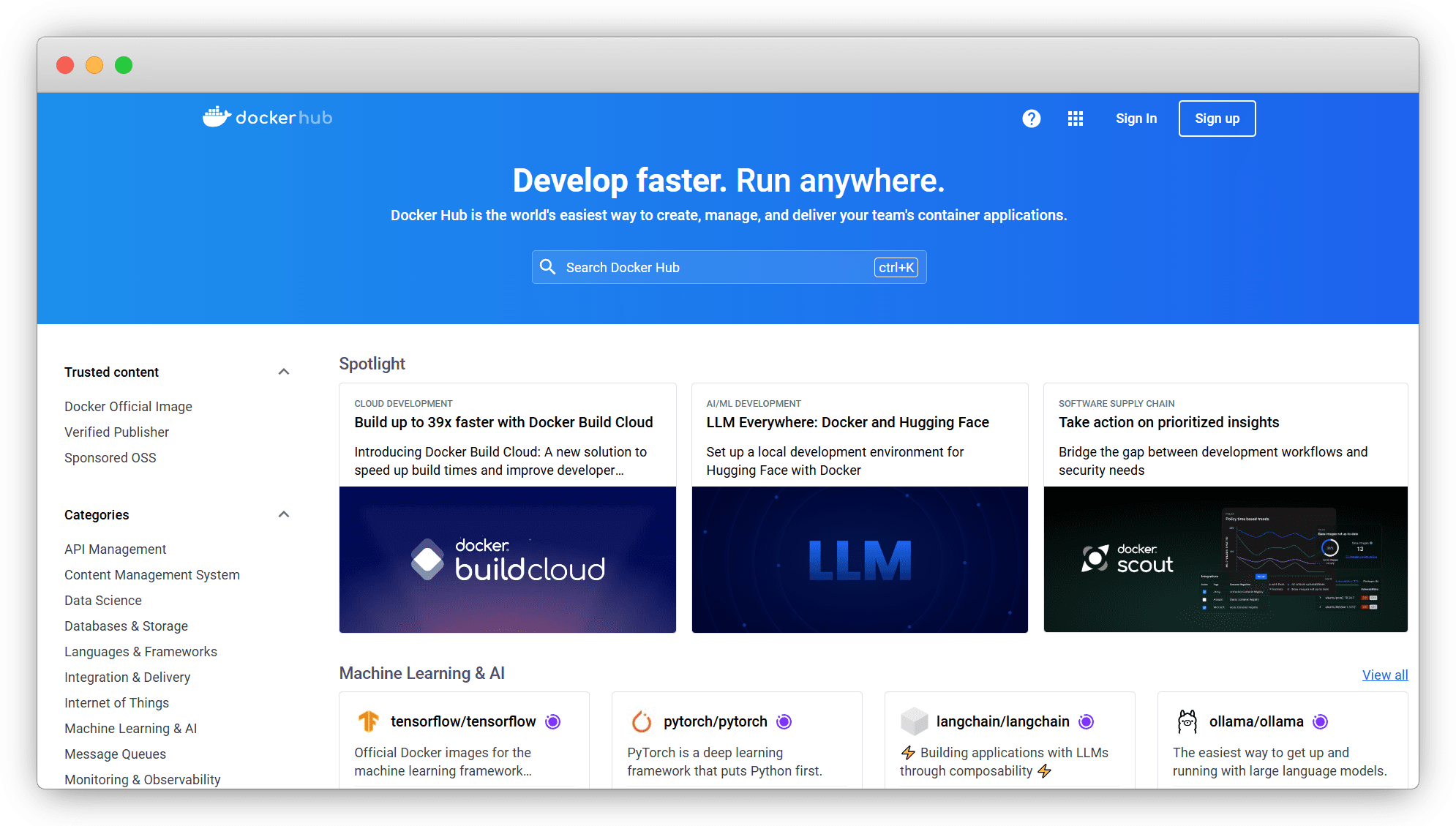Select Databases & Storage category
1456x826 pixels.
click(126, 626)
